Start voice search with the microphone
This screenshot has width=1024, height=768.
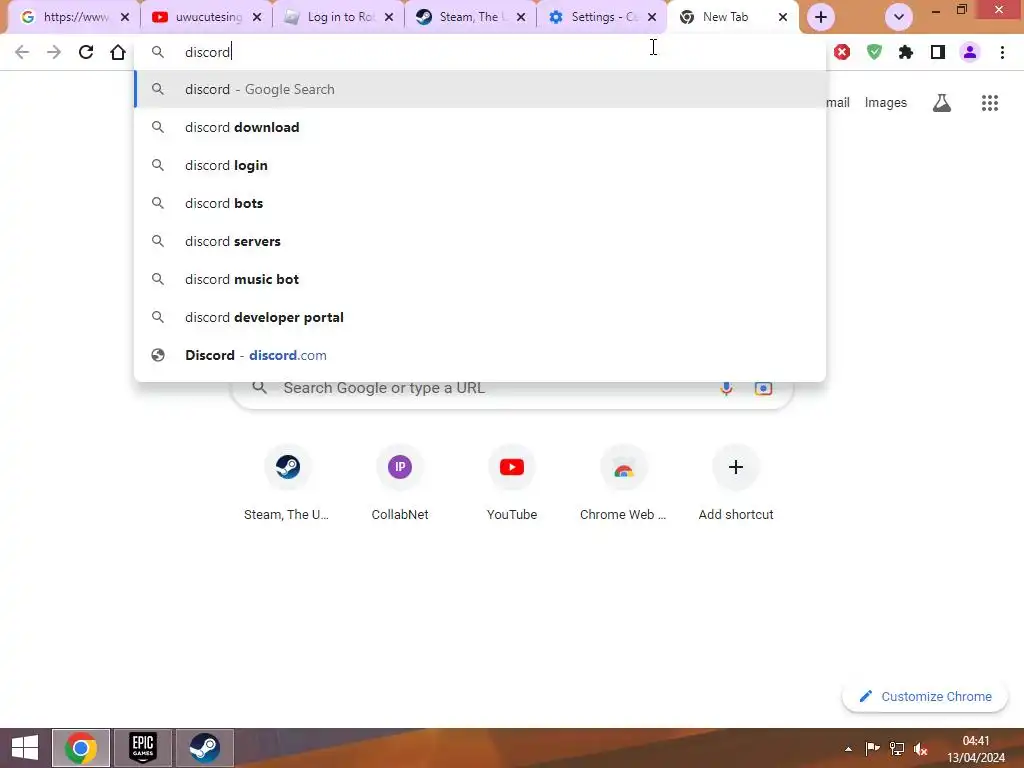click(726, 388)
